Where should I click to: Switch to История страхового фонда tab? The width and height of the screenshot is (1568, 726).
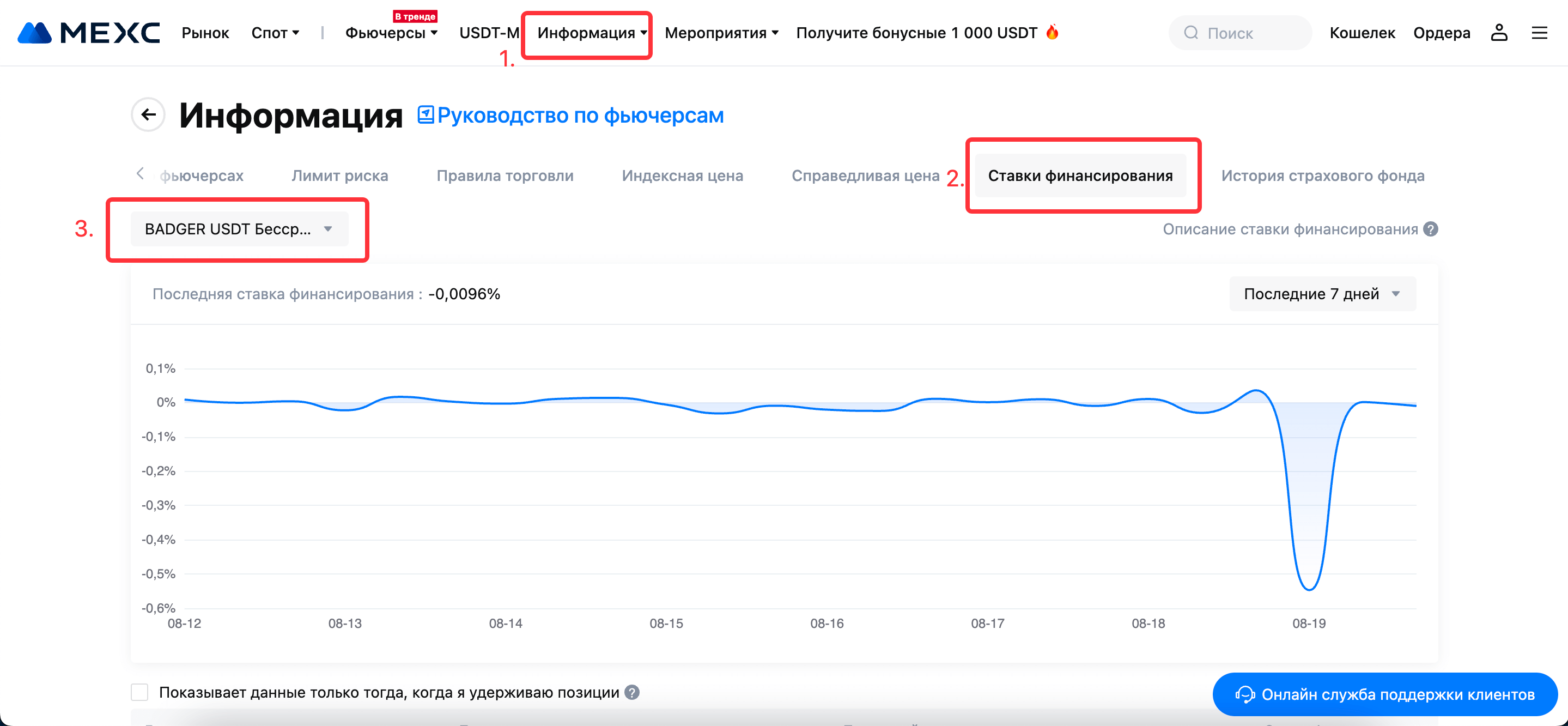click(1322, 176)
